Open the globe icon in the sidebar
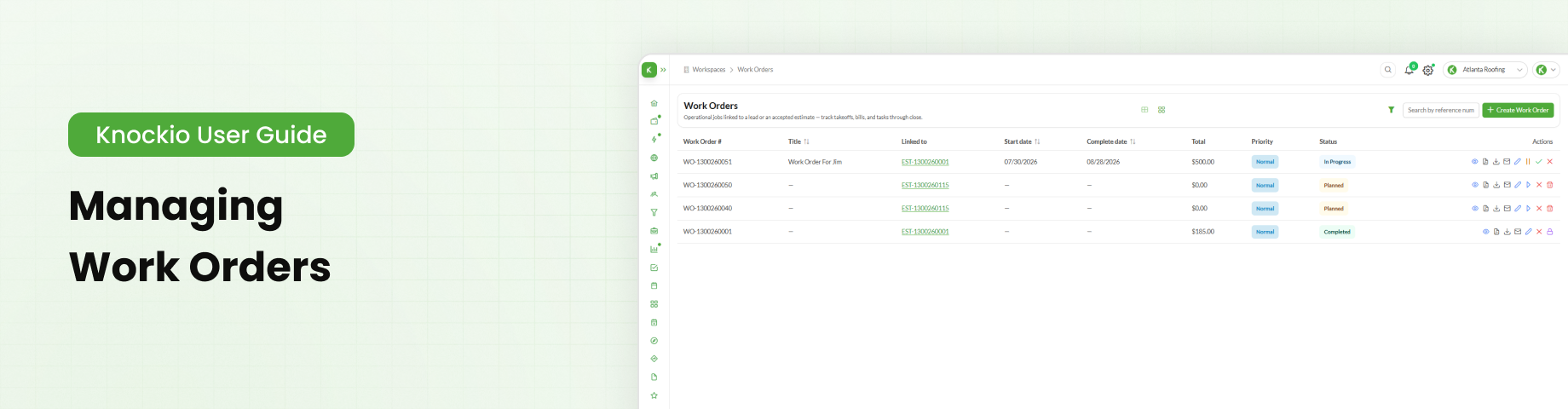The height and width of the screenshot is (409, 1568). [x=654, y=158]
